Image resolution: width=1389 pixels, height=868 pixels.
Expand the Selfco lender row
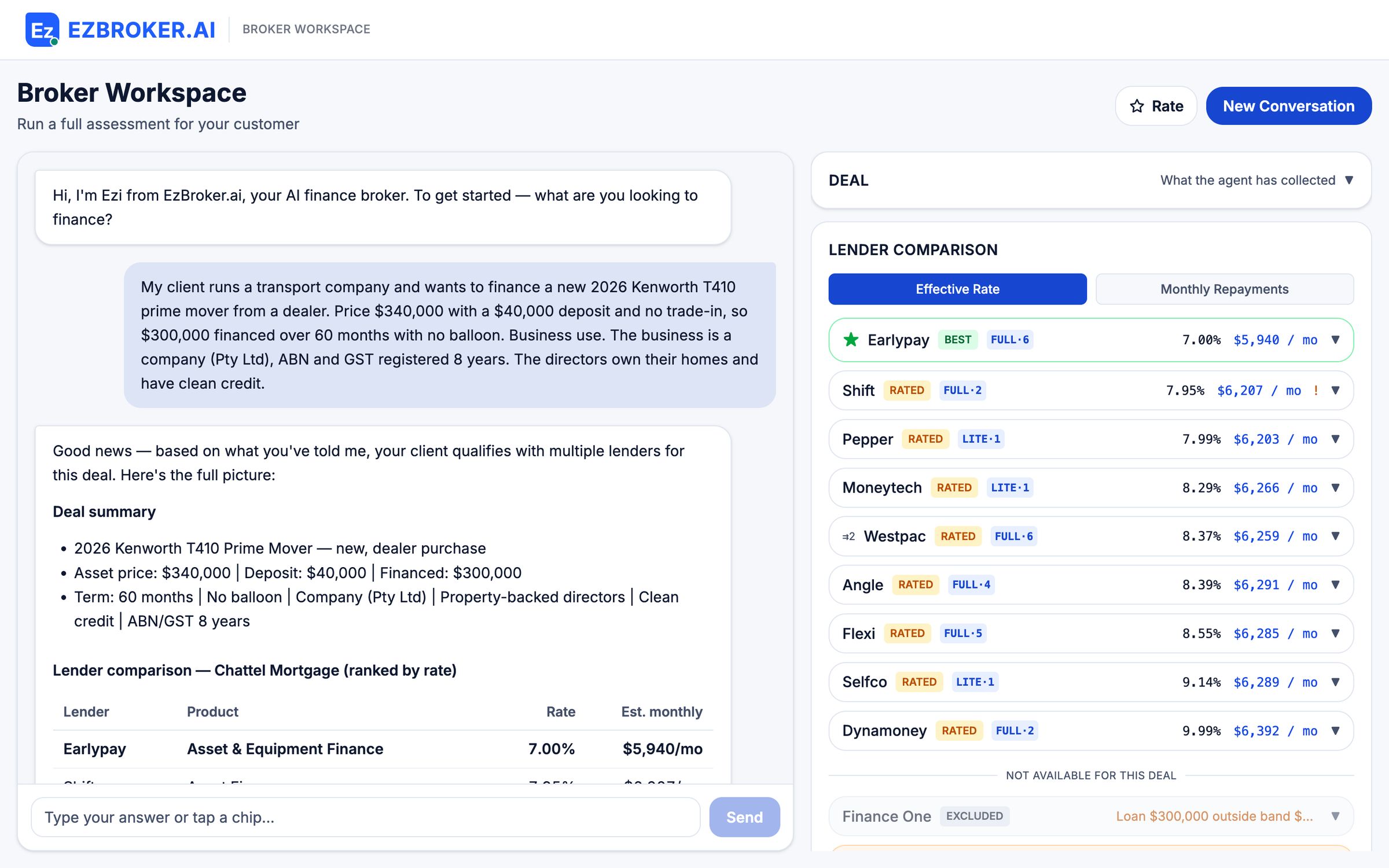[x=1336, y=682]
